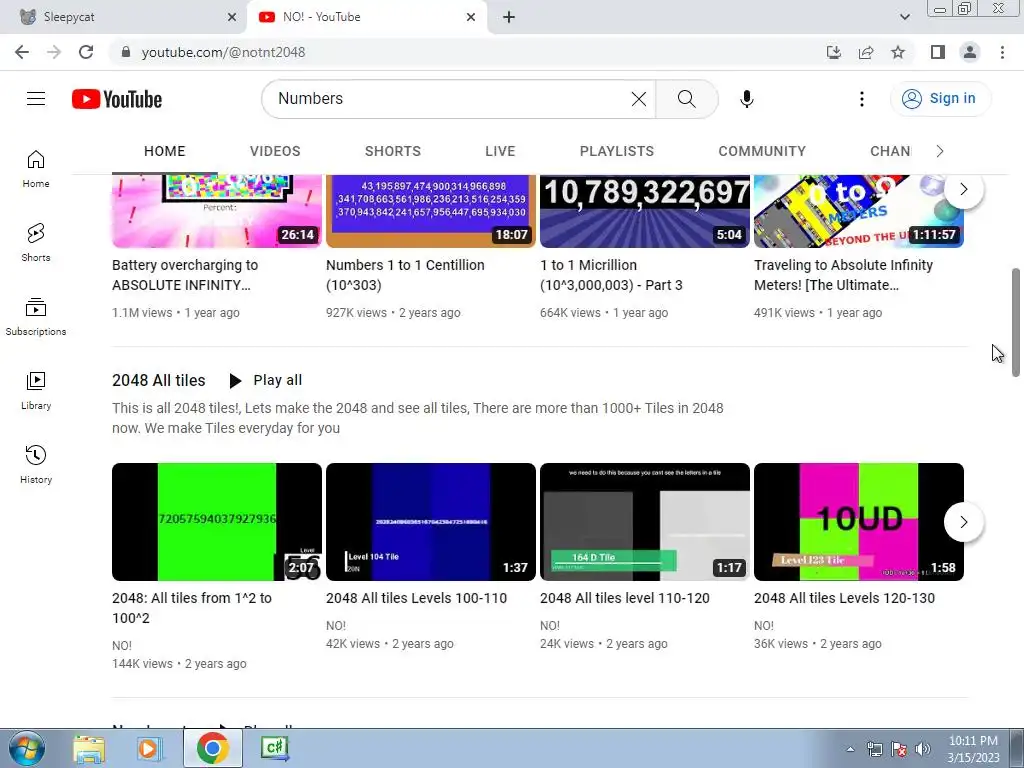Open 2048 All tiles level 110-120 title
This screenshot has width=1024, height=768.
click(624, 598)
